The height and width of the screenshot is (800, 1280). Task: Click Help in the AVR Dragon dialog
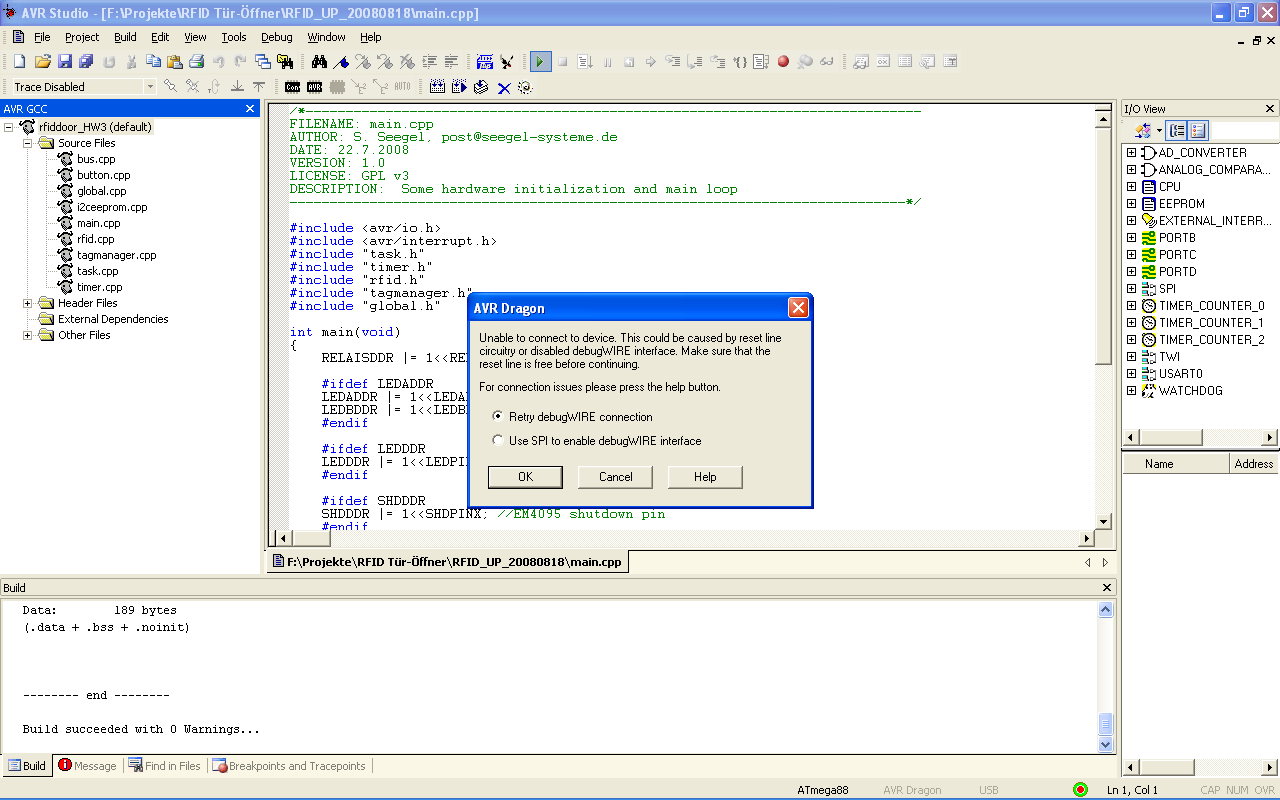[705, 477]
